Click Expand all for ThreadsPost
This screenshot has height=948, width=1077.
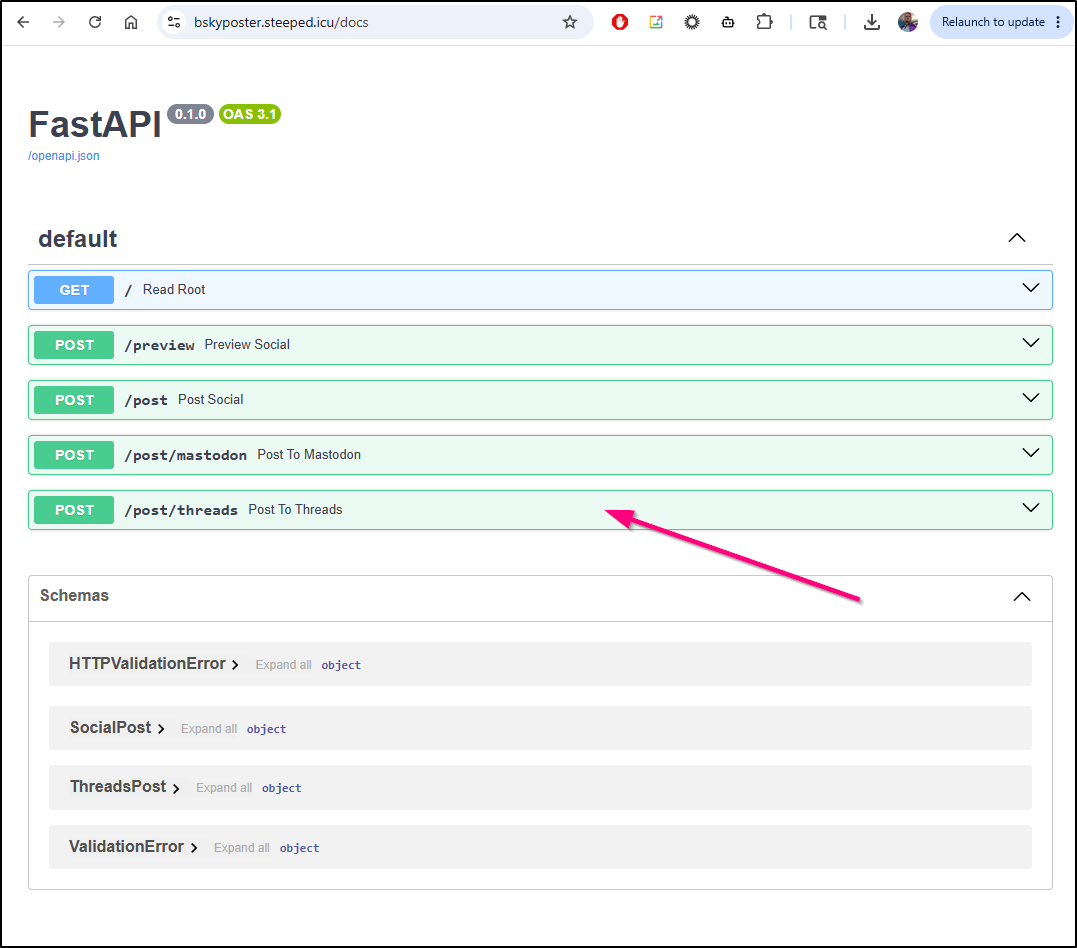click(x=224, y=787)
